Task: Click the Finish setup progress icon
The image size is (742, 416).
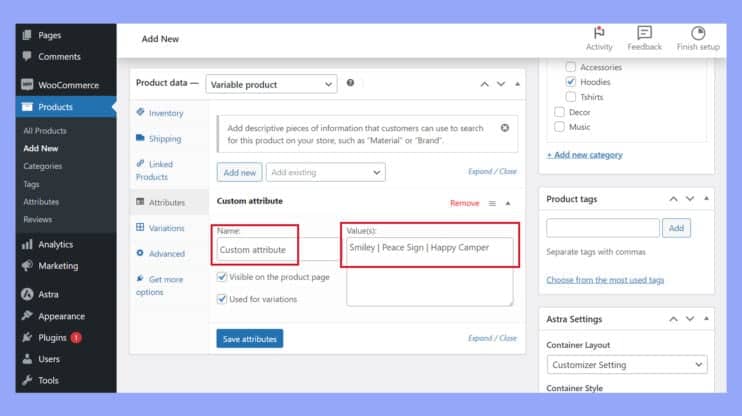Action: (698, 33)
